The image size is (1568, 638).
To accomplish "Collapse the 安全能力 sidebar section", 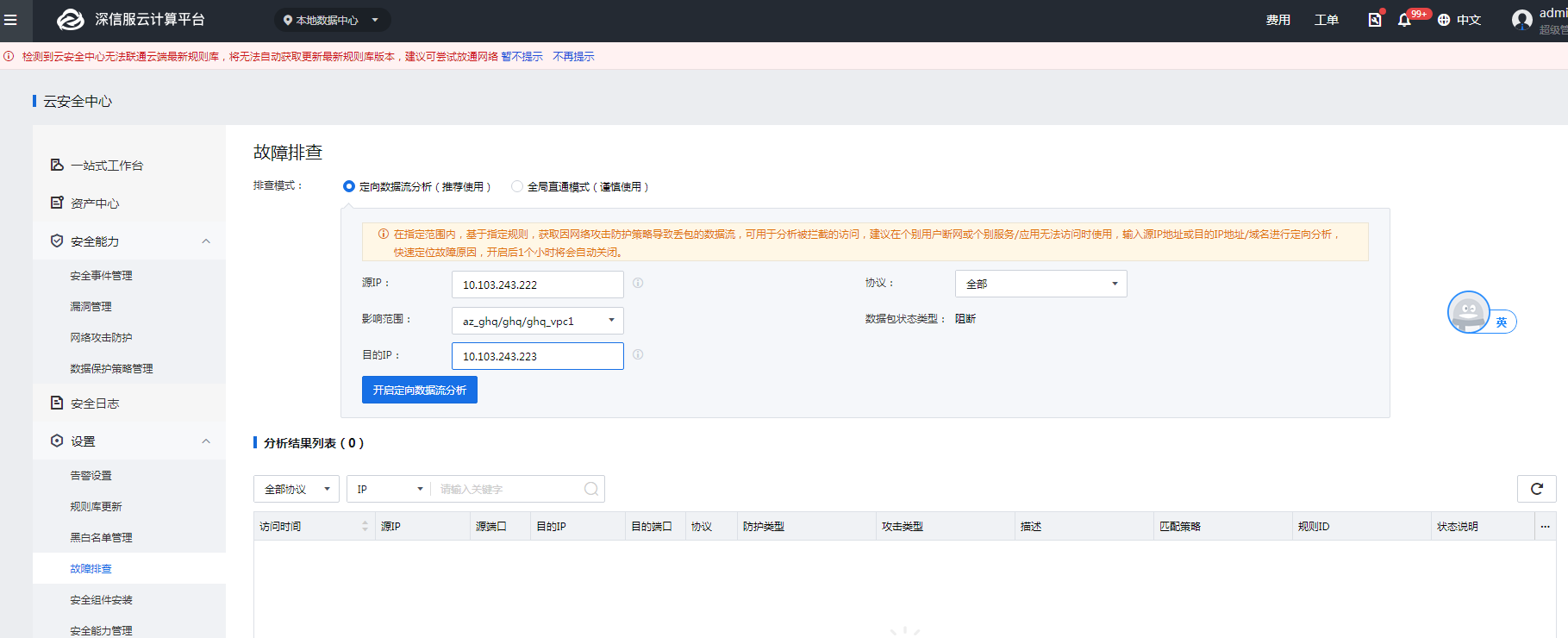I will [x=206, y=241].
